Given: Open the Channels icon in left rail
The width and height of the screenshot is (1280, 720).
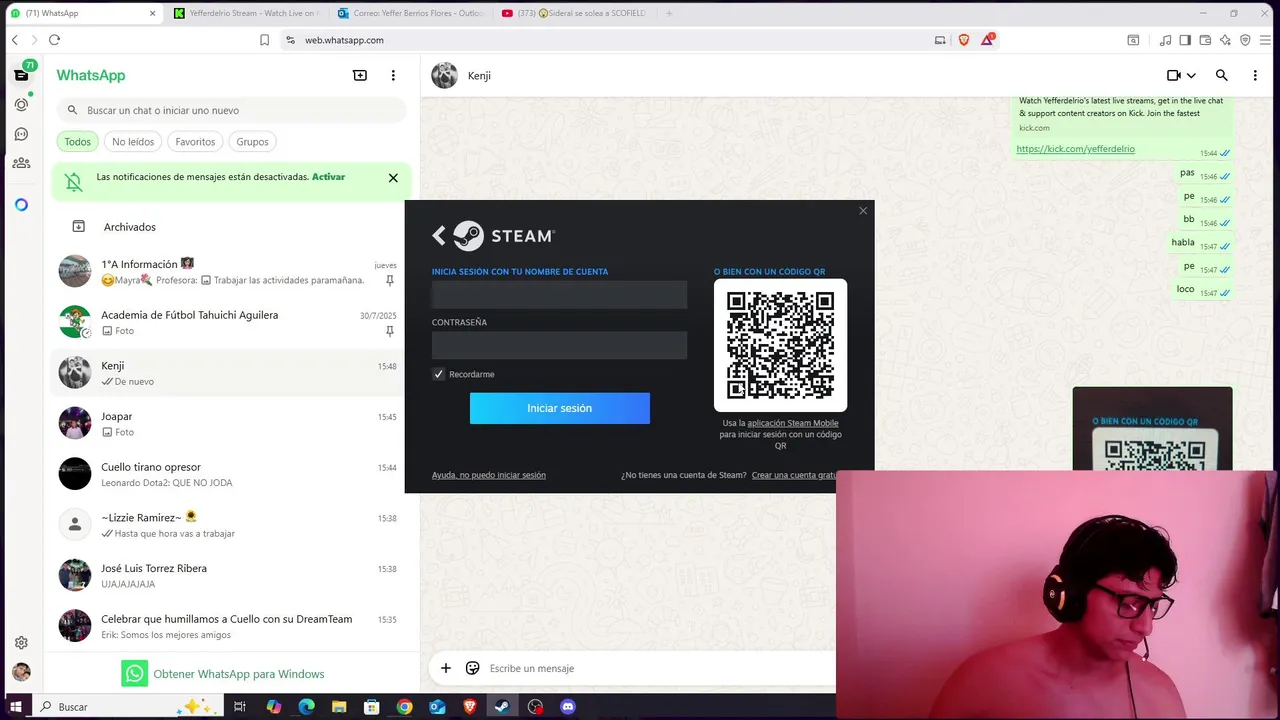Looking at the screenshot, I should pos(21,134).
